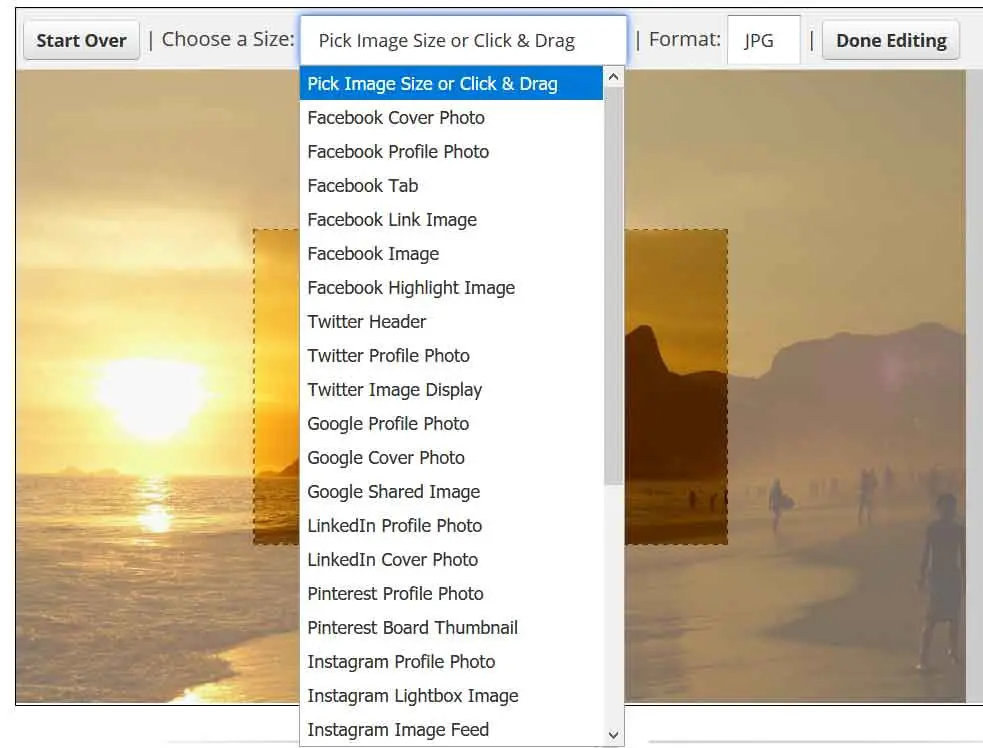Select Facebook Cover Photo option
Image resolution: width=983 pixels, height=748 pixels.
451,118
